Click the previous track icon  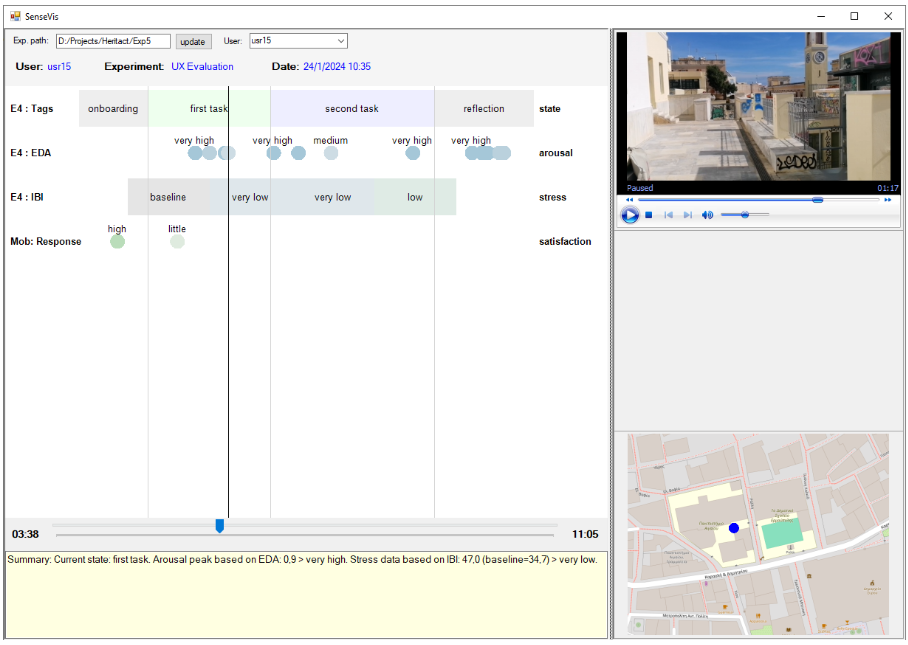click(668, 215)
